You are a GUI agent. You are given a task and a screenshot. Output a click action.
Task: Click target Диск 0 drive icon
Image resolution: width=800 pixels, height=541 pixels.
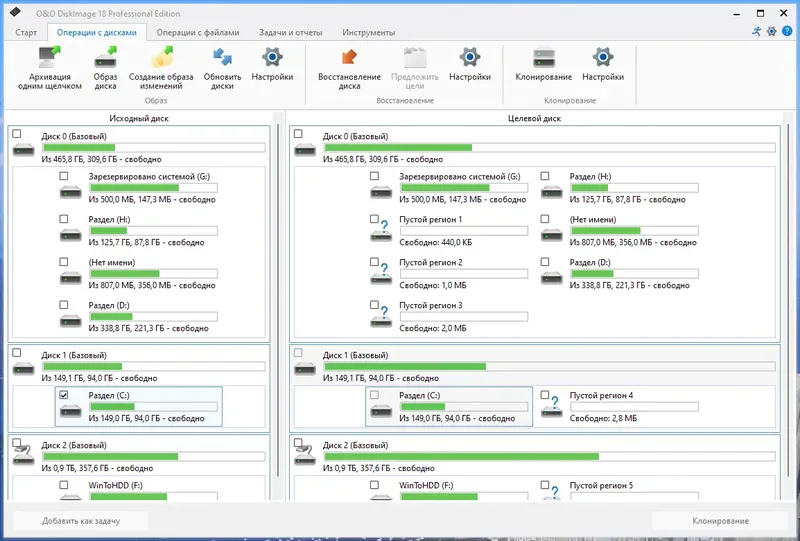coord(305,150)
